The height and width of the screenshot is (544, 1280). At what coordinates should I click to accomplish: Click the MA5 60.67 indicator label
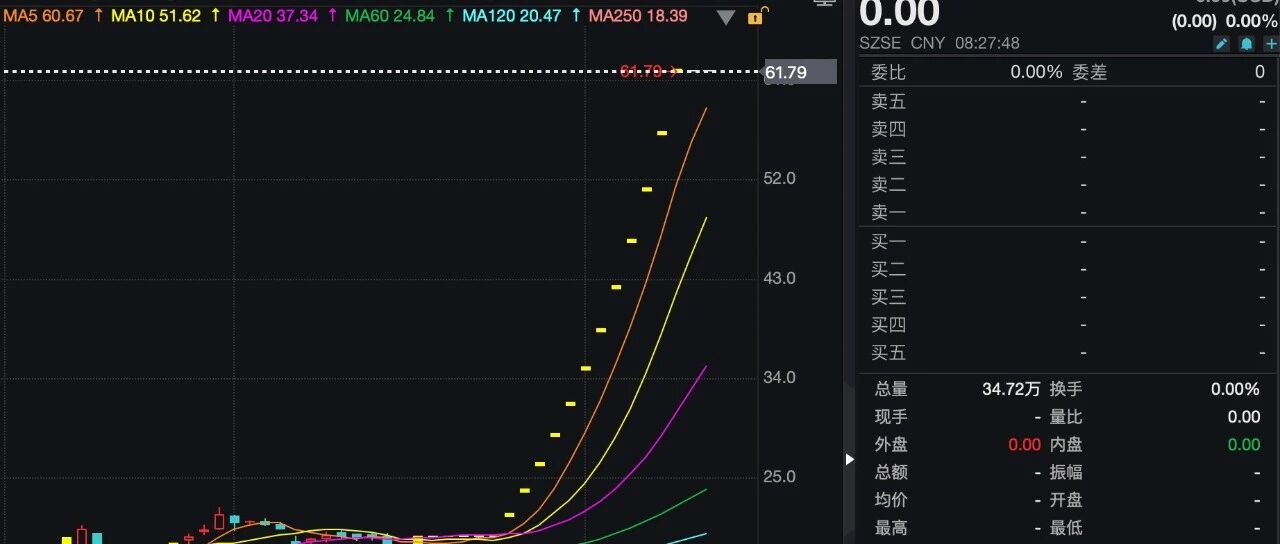click(x=43, y=16)
